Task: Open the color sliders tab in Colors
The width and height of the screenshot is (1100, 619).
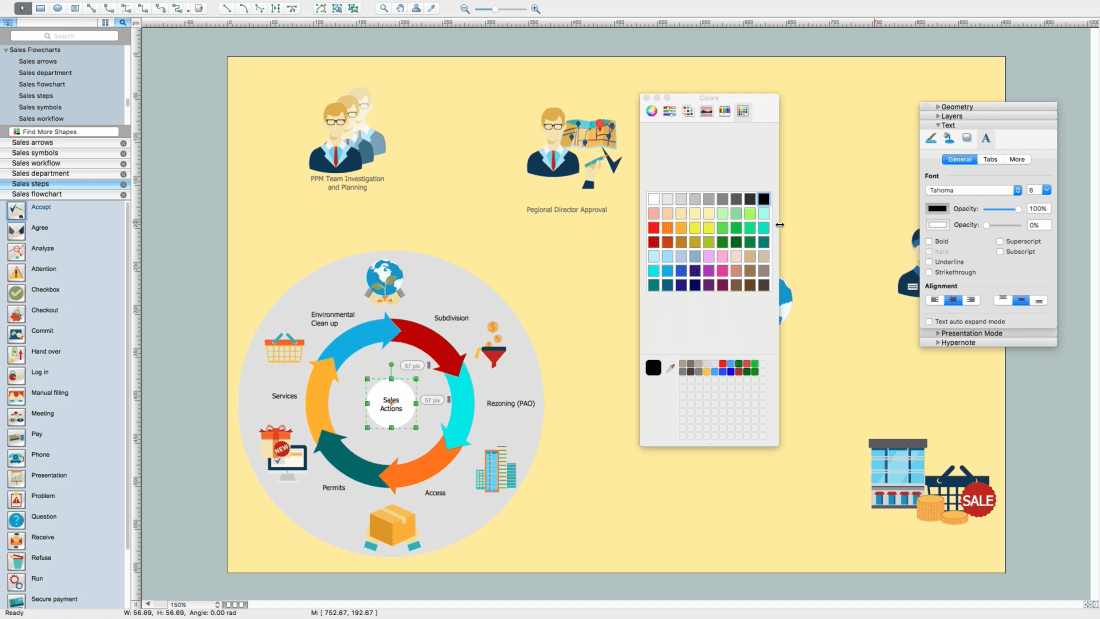Action: tap(670, 111)
